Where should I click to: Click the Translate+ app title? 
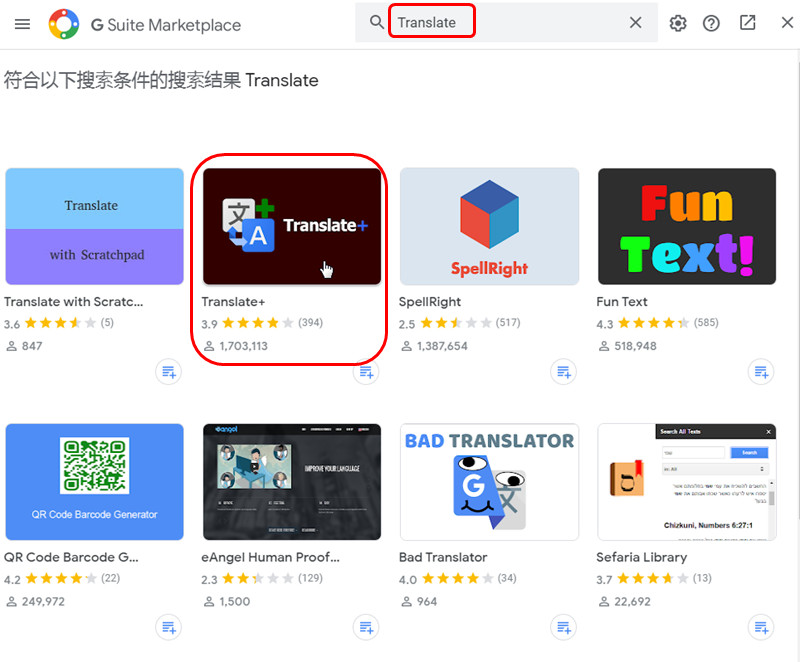233,301
